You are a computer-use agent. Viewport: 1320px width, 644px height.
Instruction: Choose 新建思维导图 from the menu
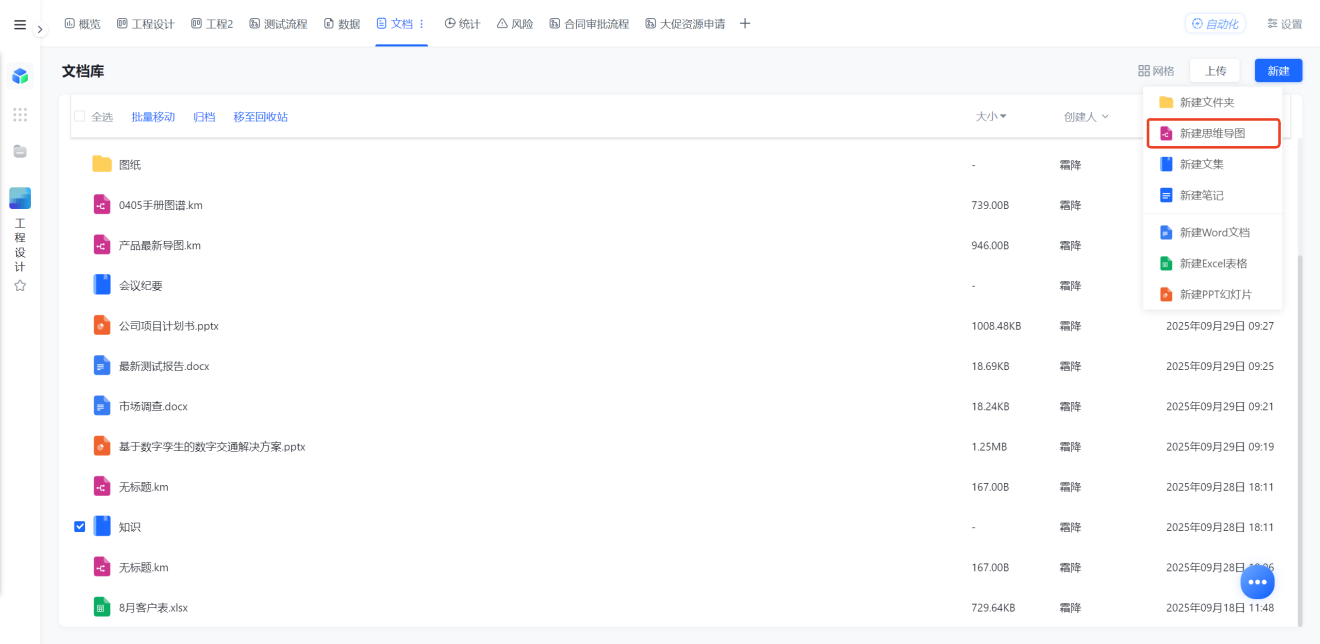click(x=1212, y=133)
